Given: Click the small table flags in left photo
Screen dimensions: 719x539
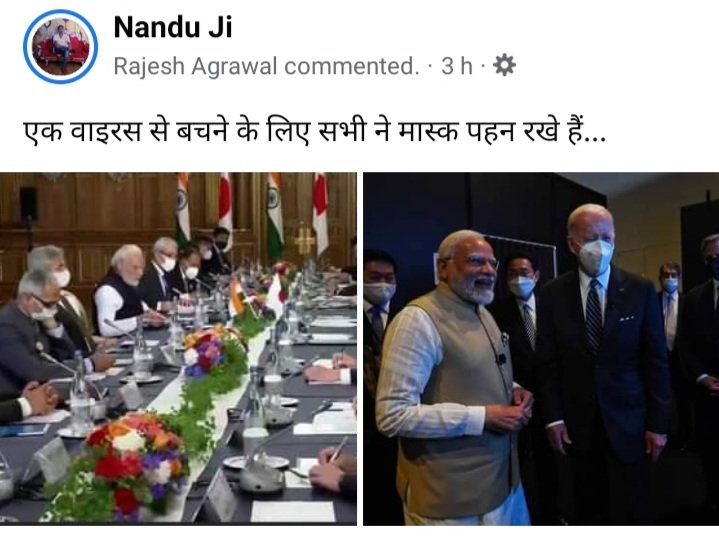Looking at the screenshot, I should pyautogui.click(x=257, y=296).
